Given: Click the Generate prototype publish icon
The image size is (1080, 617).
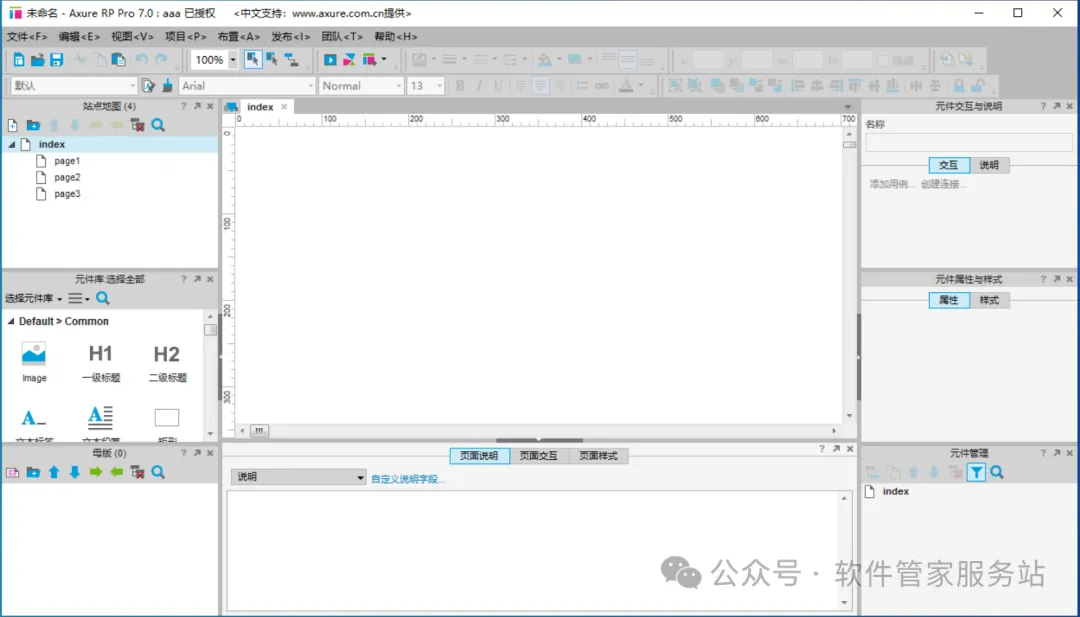Looking at the screenshot, I should pyautogui.click(x=370, y=60).
